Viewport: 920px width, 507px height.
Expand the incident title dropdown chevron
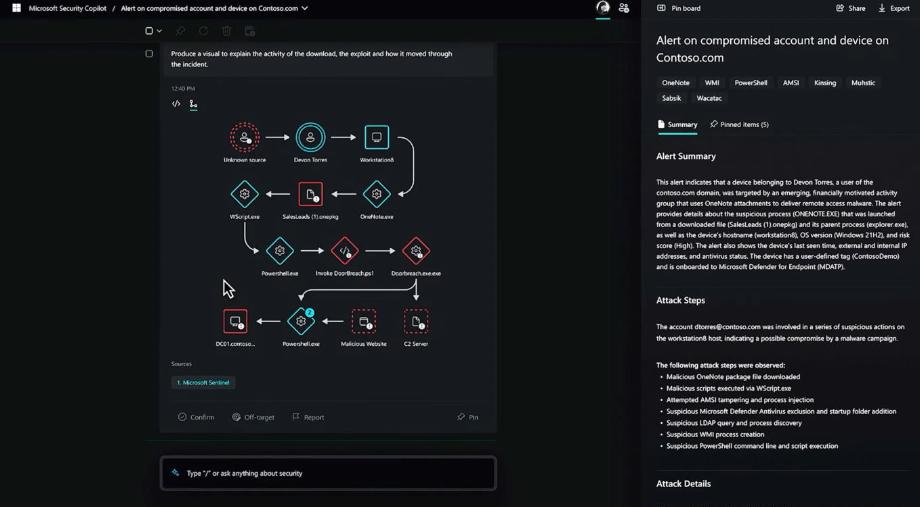(305, 8)
